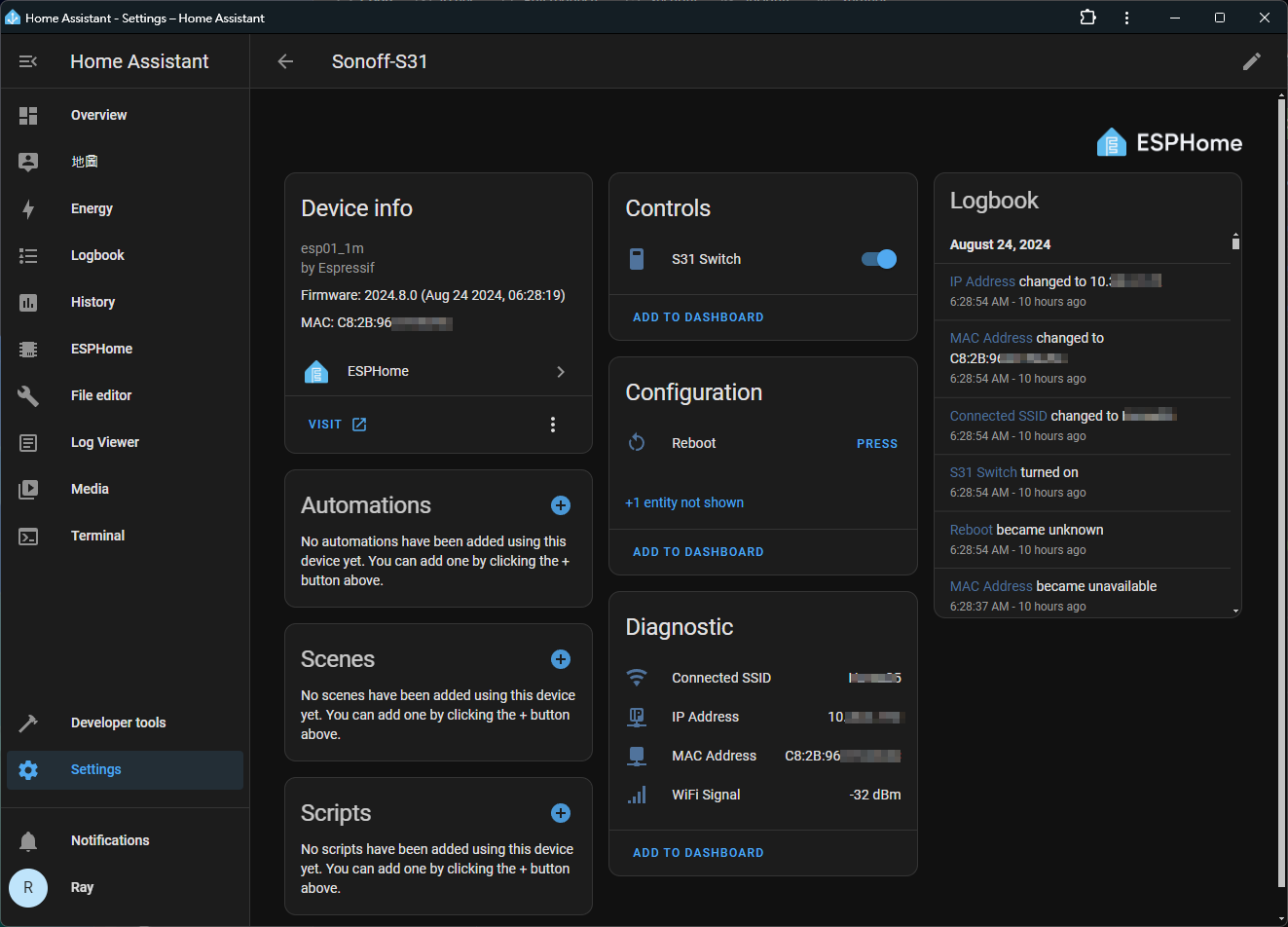Open the Developer tools menu item
The image size is (1288, 927).
[125, 723]
